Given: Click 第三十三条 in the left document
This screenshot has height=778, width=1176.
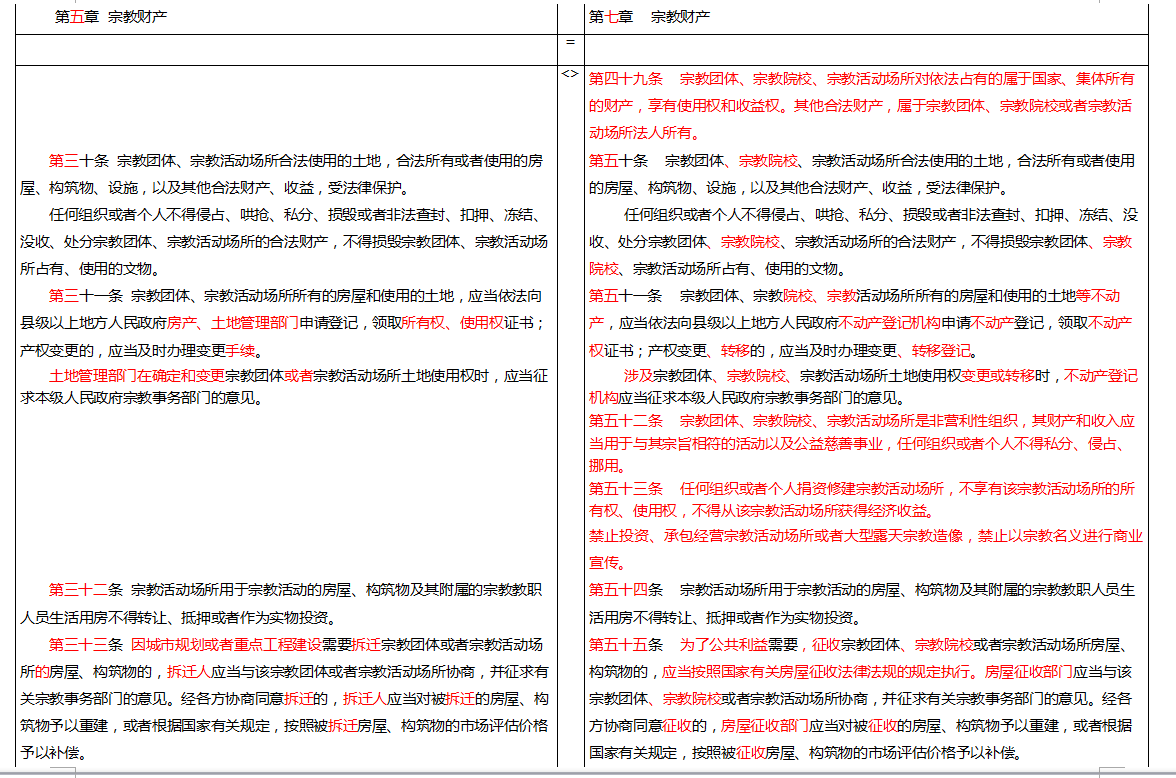Looking at the screenshot, I should (x=86, y=643).
